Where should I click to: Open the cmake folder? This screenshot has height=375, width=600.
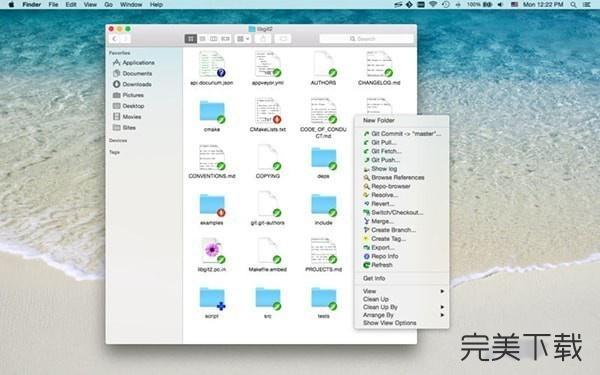[x=212, y=112]
